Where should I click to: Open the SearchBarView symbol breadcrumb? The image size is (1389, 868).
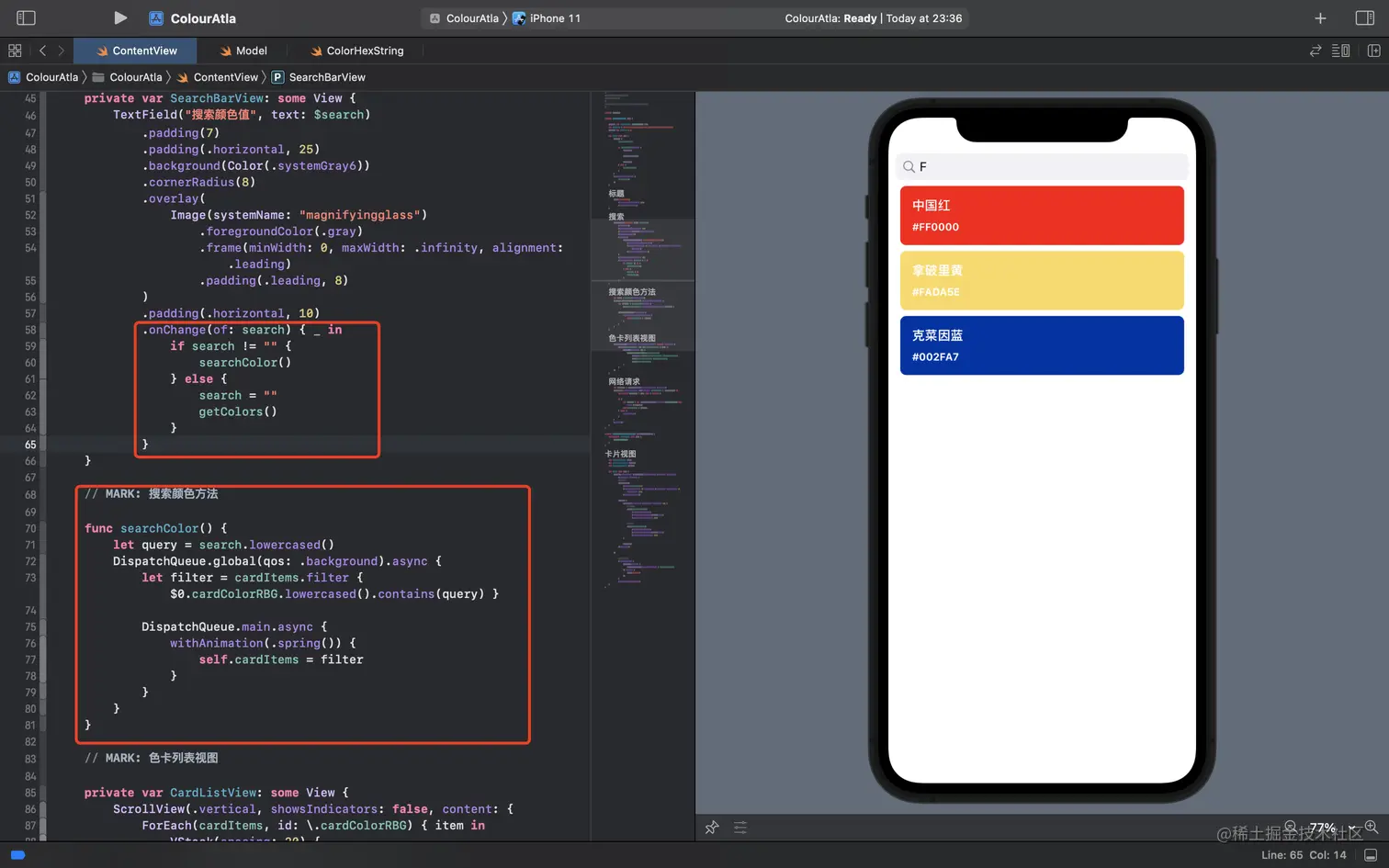click(319, 77)
